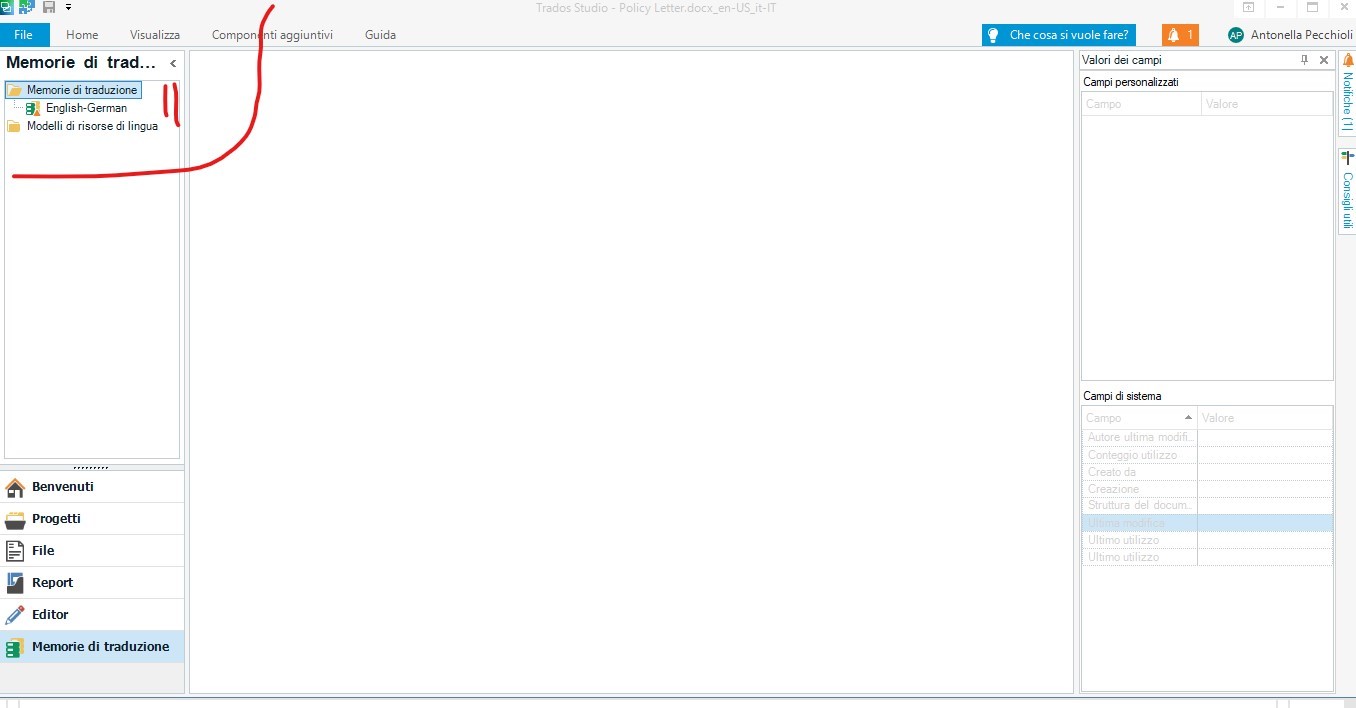Open the Consigli utili side tab
This screenshot has height=708, width=1356.
point(1347,191)
